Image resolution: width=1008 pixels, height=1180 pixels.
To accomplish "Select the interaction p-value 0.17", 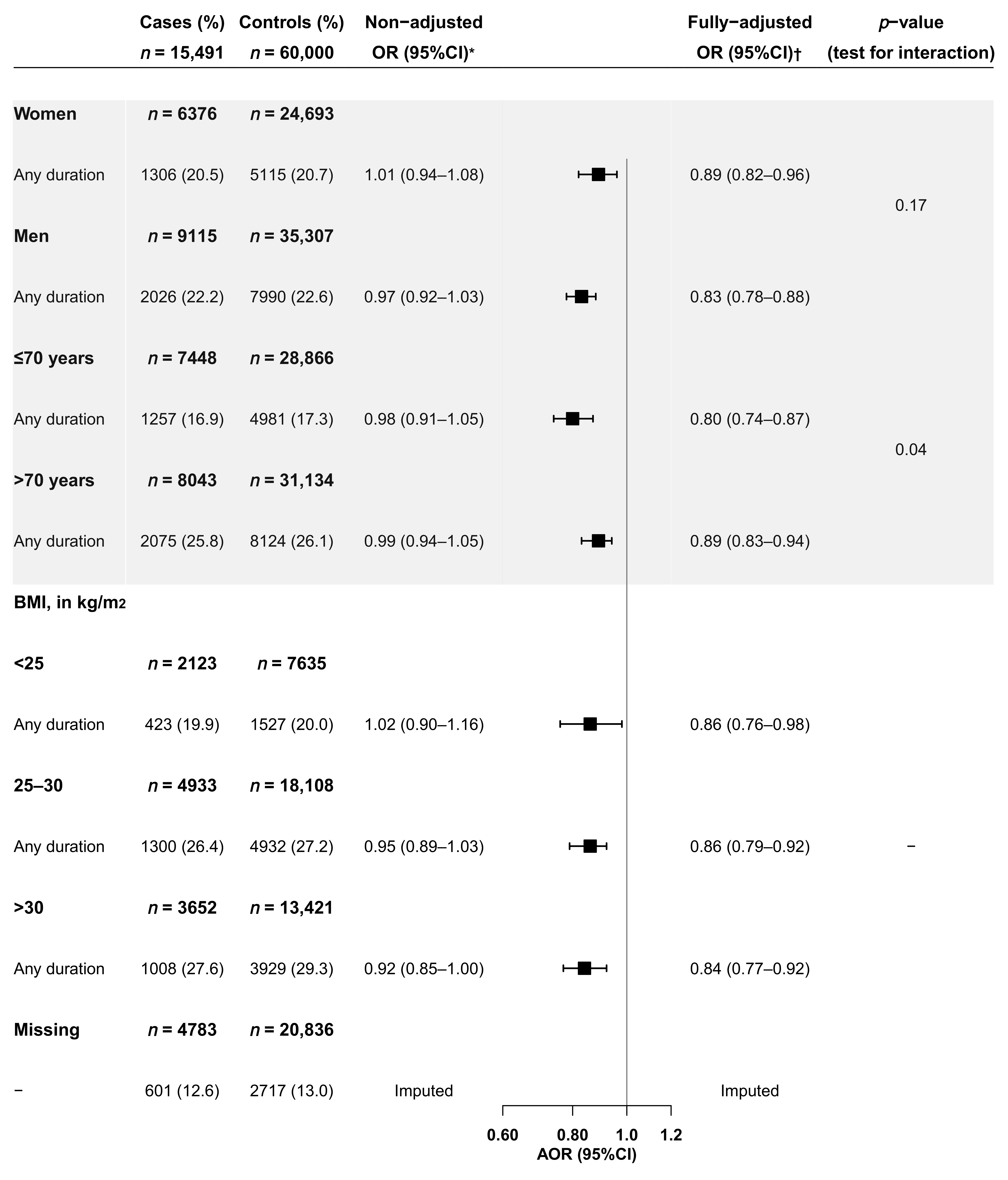I will [x=911, y=206].
